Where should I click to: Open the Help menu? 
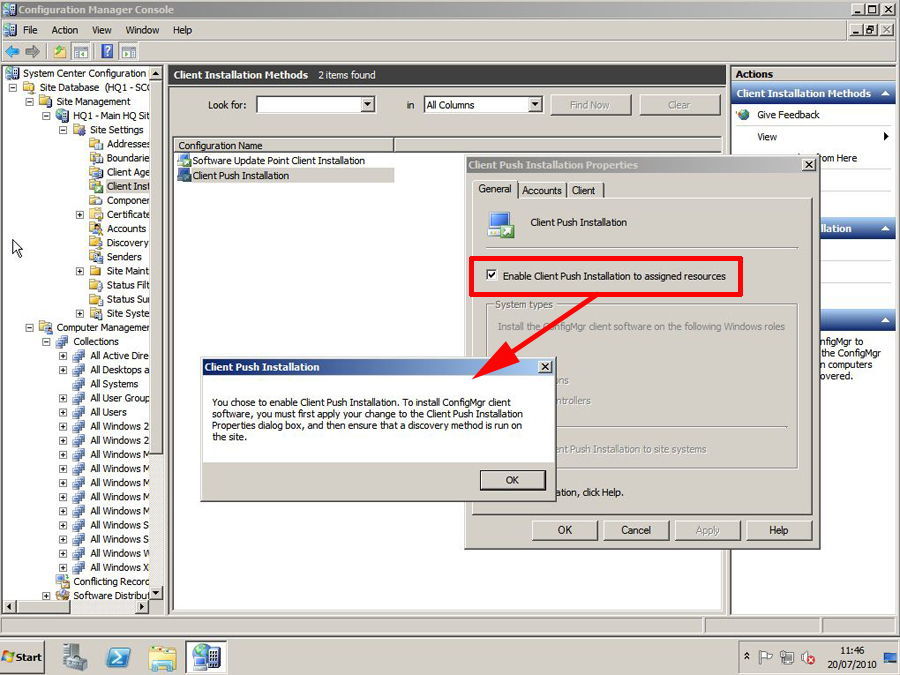[x=183, y=30]
